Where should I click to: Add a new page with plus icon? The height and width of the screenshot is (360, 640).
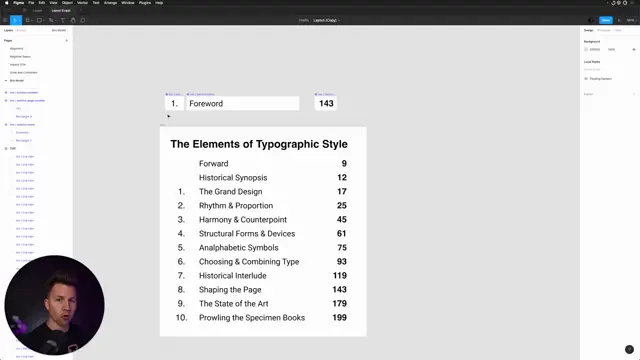click(x=67, y=40)
